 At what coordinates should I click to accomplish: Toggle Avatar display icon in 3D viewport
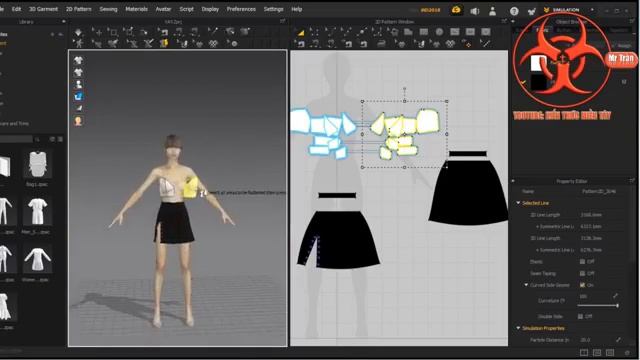coord(78,84)
